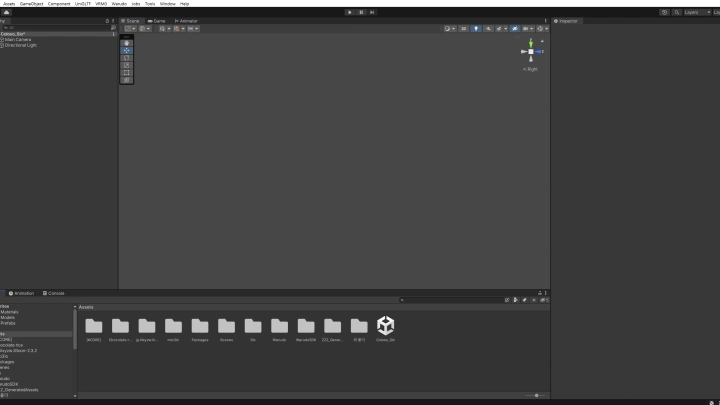Select the Scale tool

click(127, 65)
